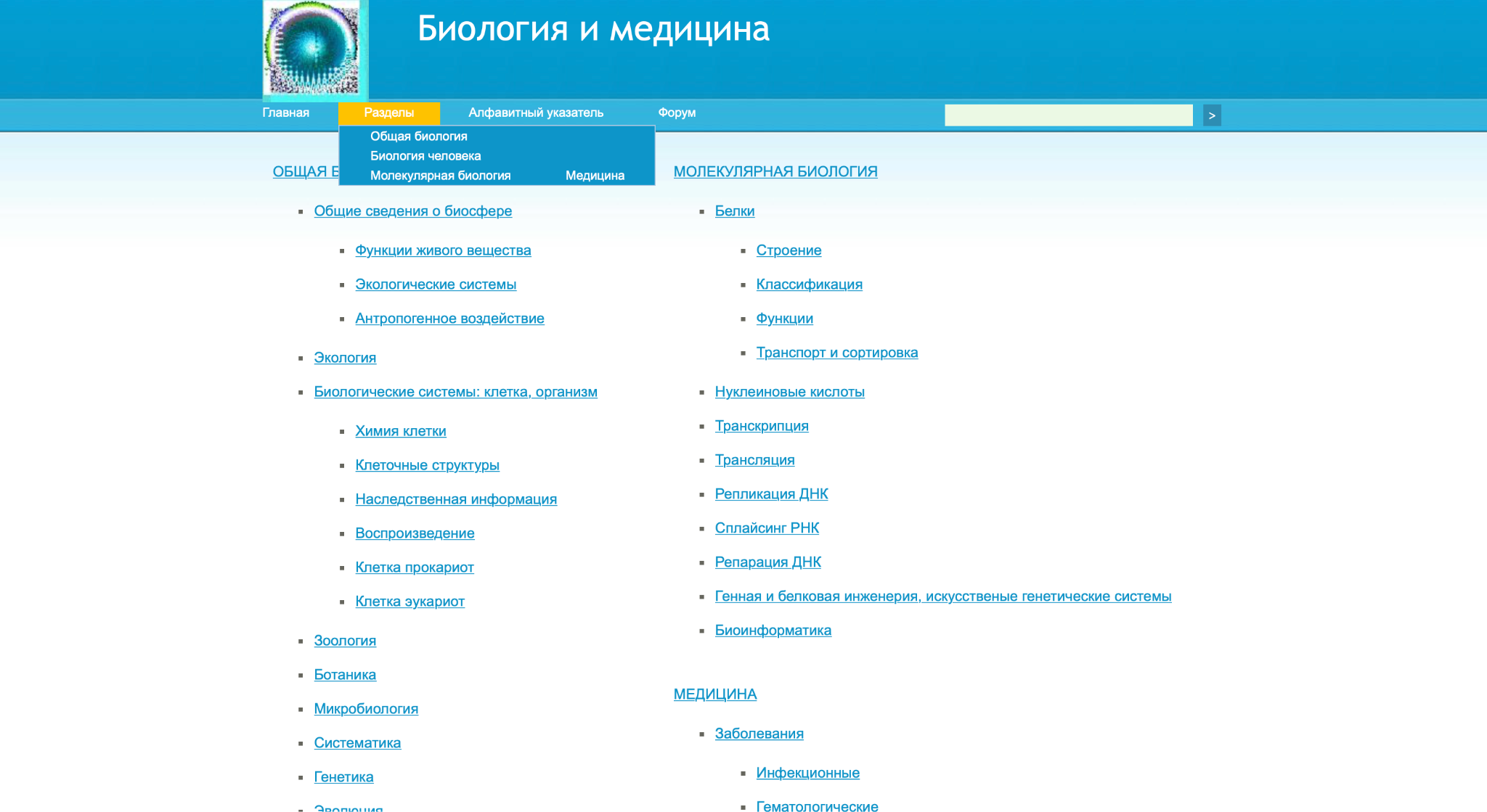Open the Разделы menu tab
The height and width of the screenshot is (812, 1487).
[x=389, y=112]
